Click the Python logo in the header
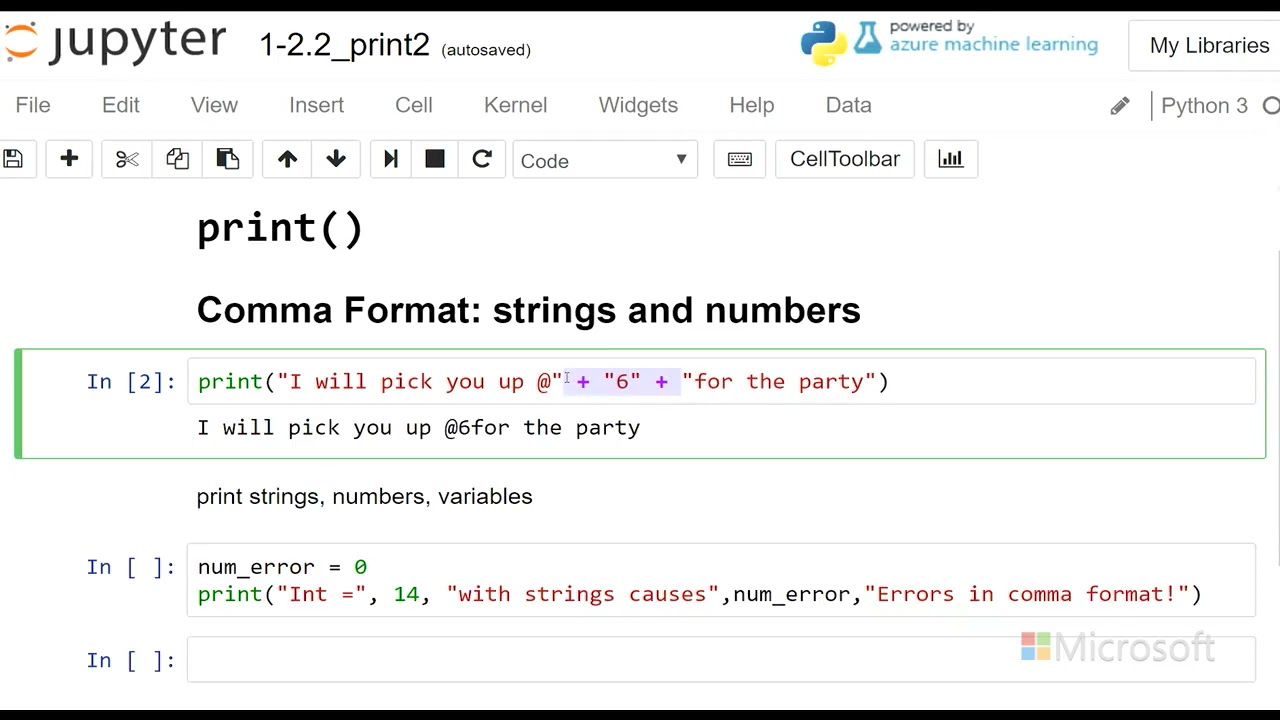Screen dimensions: 1280x720 (x=824, y=43)
